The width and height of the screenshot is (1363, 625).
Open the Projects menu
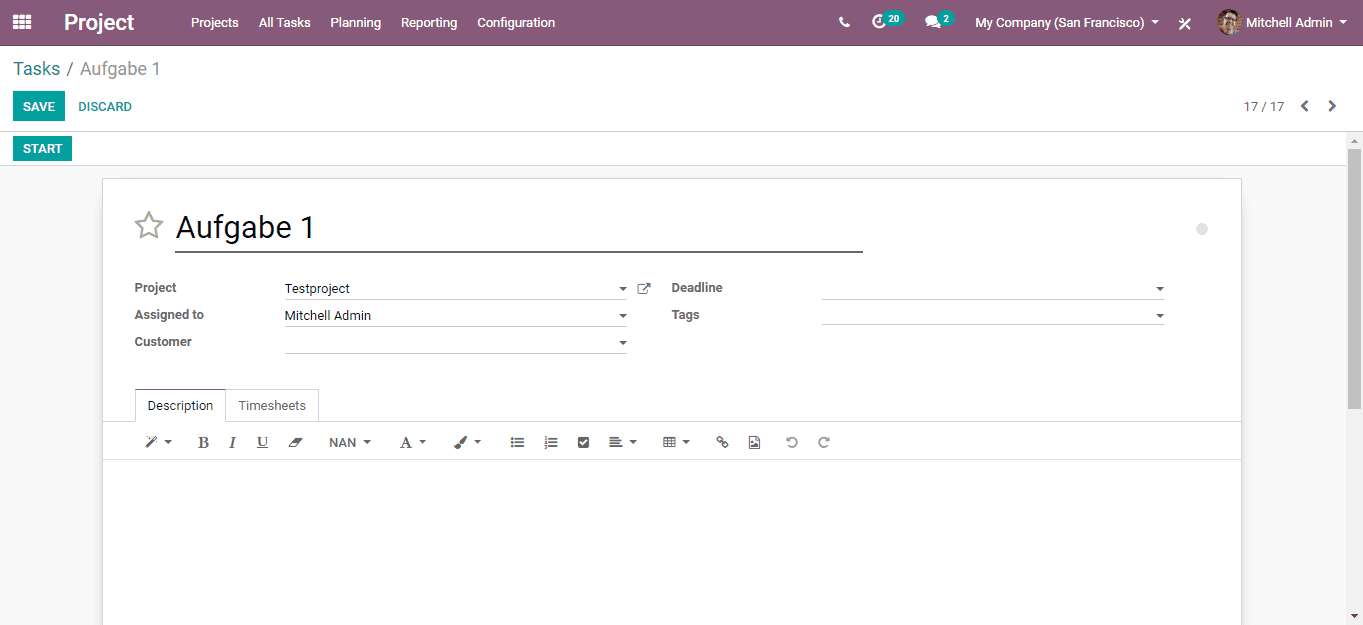(215, 22)
